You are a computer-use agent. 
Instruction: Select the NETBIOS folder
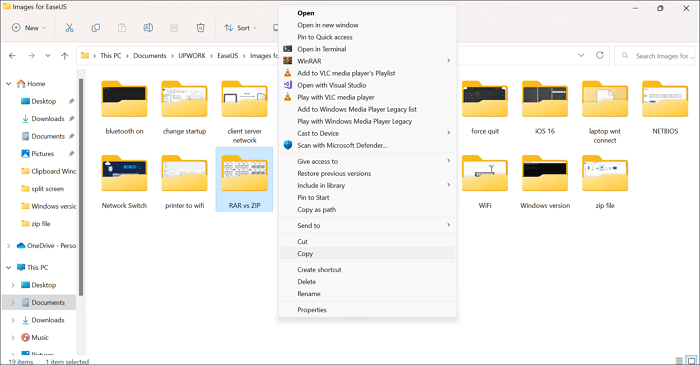coord(665,107)
